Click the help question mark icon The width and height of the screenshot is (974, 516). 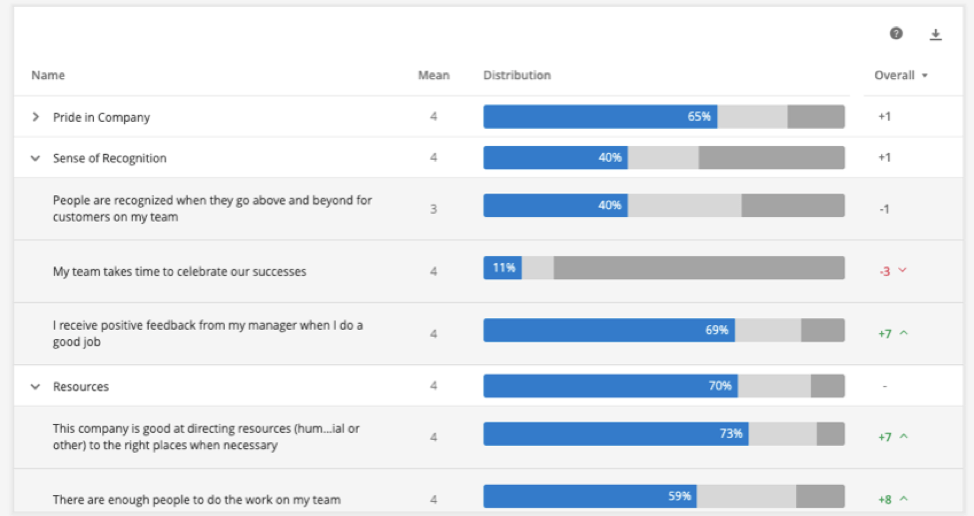click(896, 34)
